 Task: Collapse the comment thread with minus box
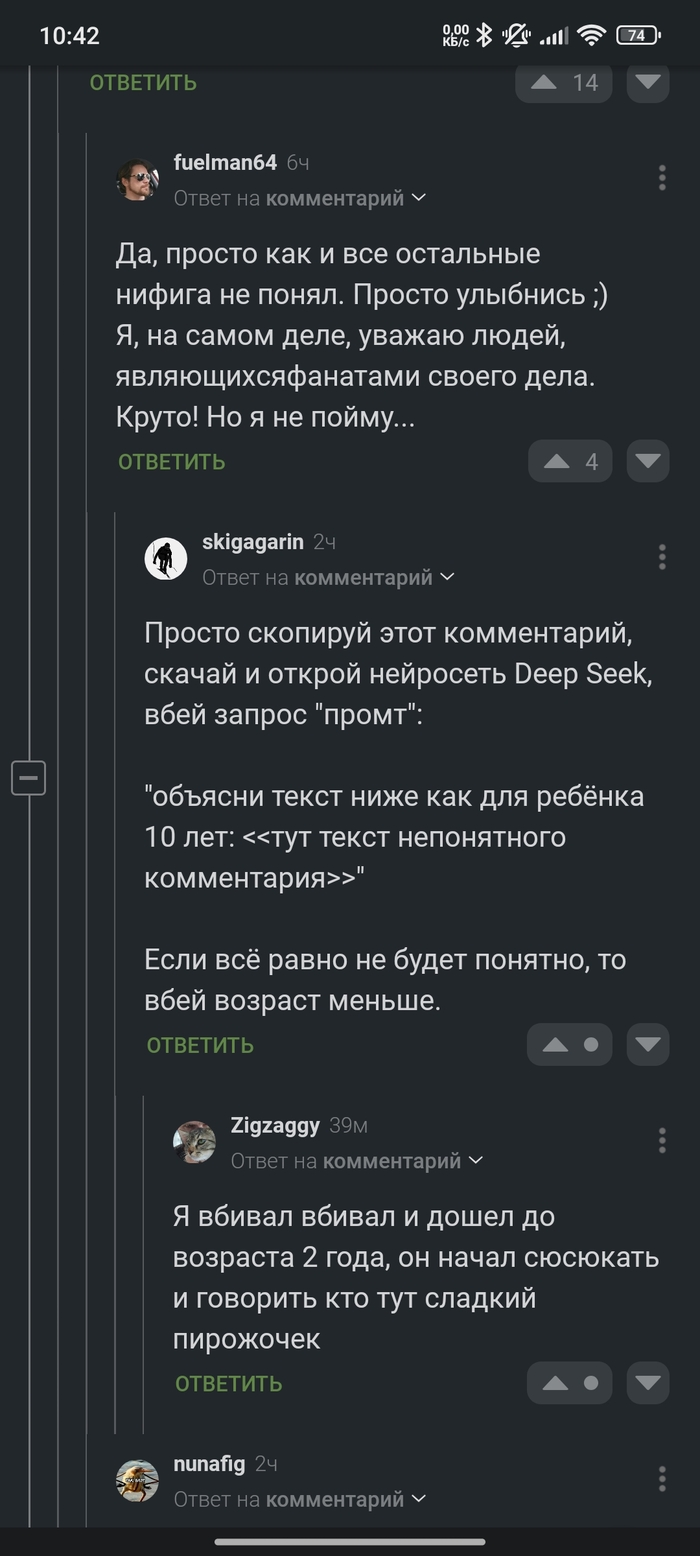coord(29,777)
